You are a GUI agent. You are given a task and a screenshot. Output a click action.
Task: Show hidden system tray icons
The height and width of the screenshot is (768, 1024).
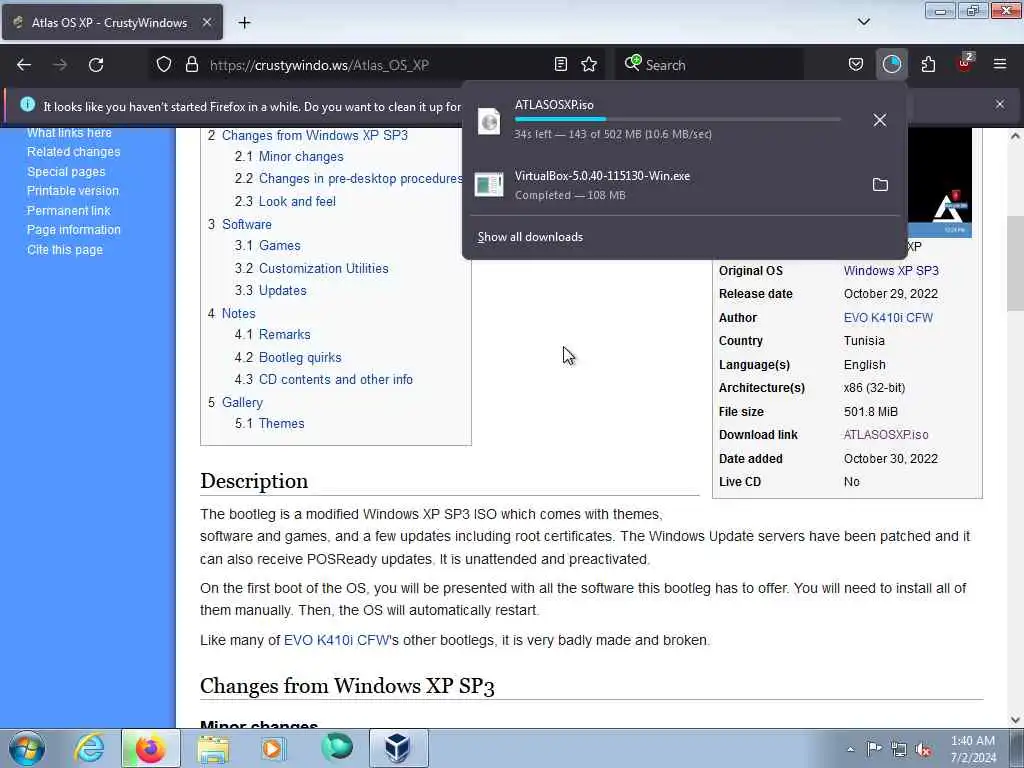coord(850,749)
